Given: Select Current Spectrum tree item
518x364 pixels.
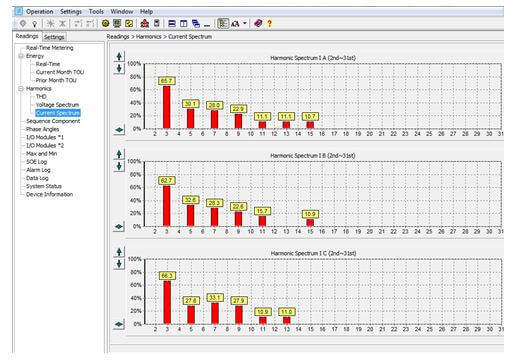Looking at the screenshot, I should (58, 113).
